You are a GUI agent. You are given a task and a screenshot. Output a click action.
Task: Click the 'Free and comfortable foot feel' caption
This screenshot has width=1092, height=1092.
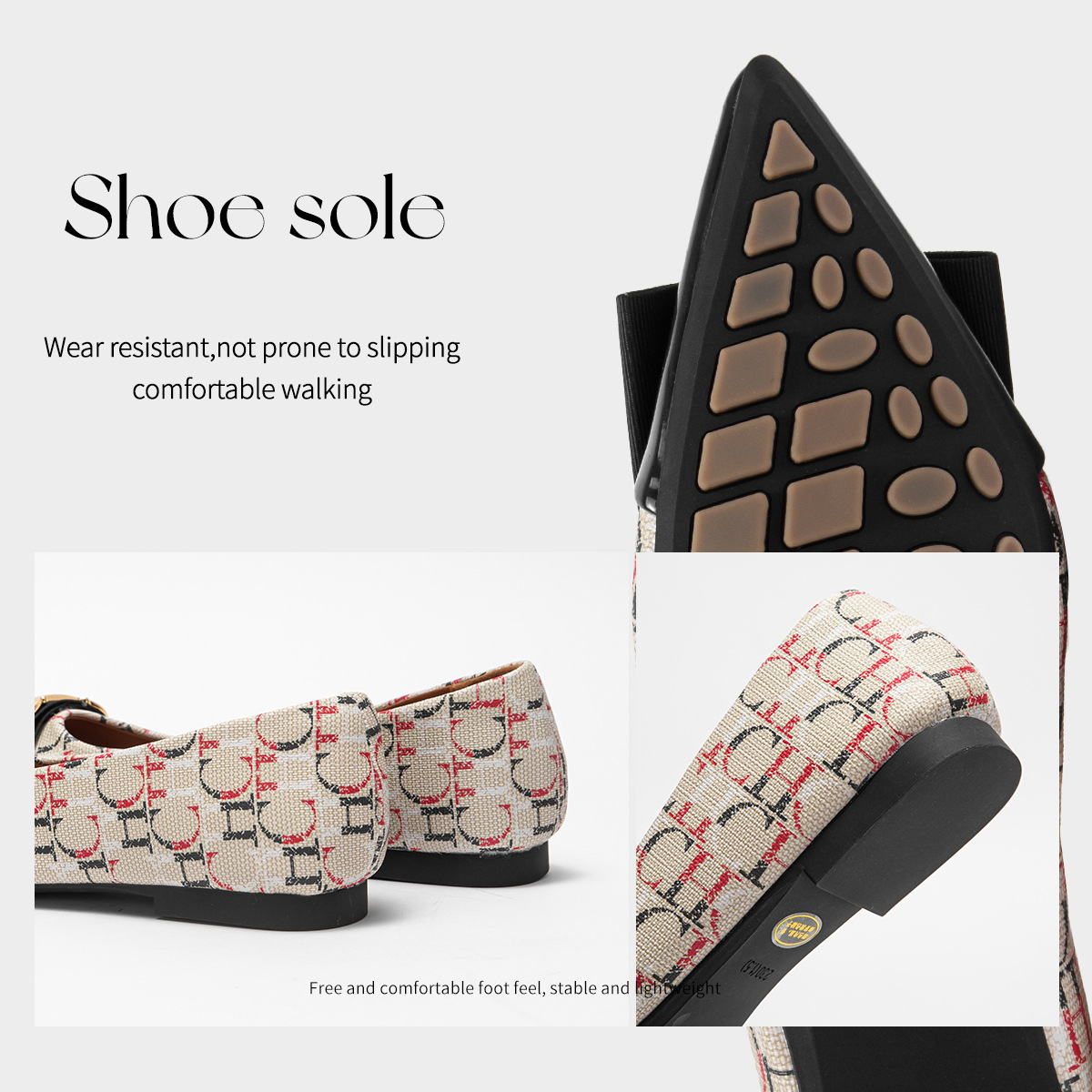coord(514,988)
